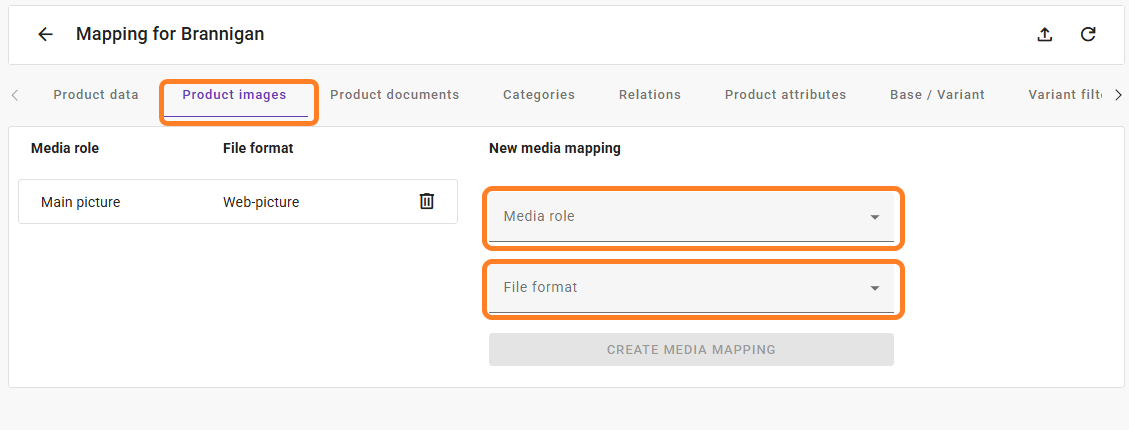Select the Product images tab
The width and height of the screenshot is (1129, 430).
[235, 95]
